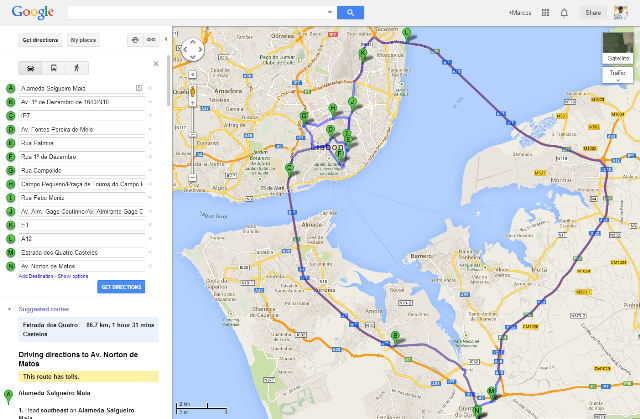Click the +Marcos profile link
This screenshot has width=640, height=419.
520,13
